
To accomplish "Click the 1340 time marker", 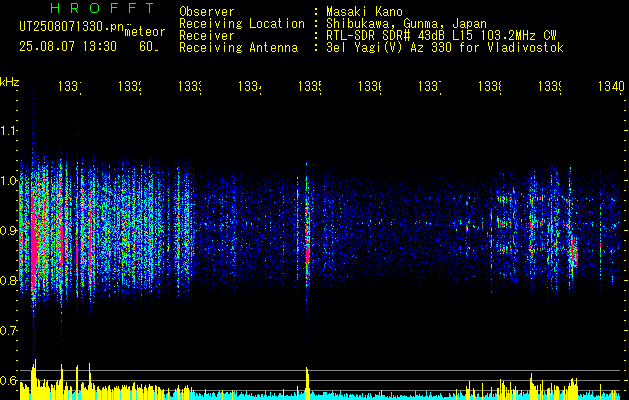I will pyautogui.click(x=611, y=86).
